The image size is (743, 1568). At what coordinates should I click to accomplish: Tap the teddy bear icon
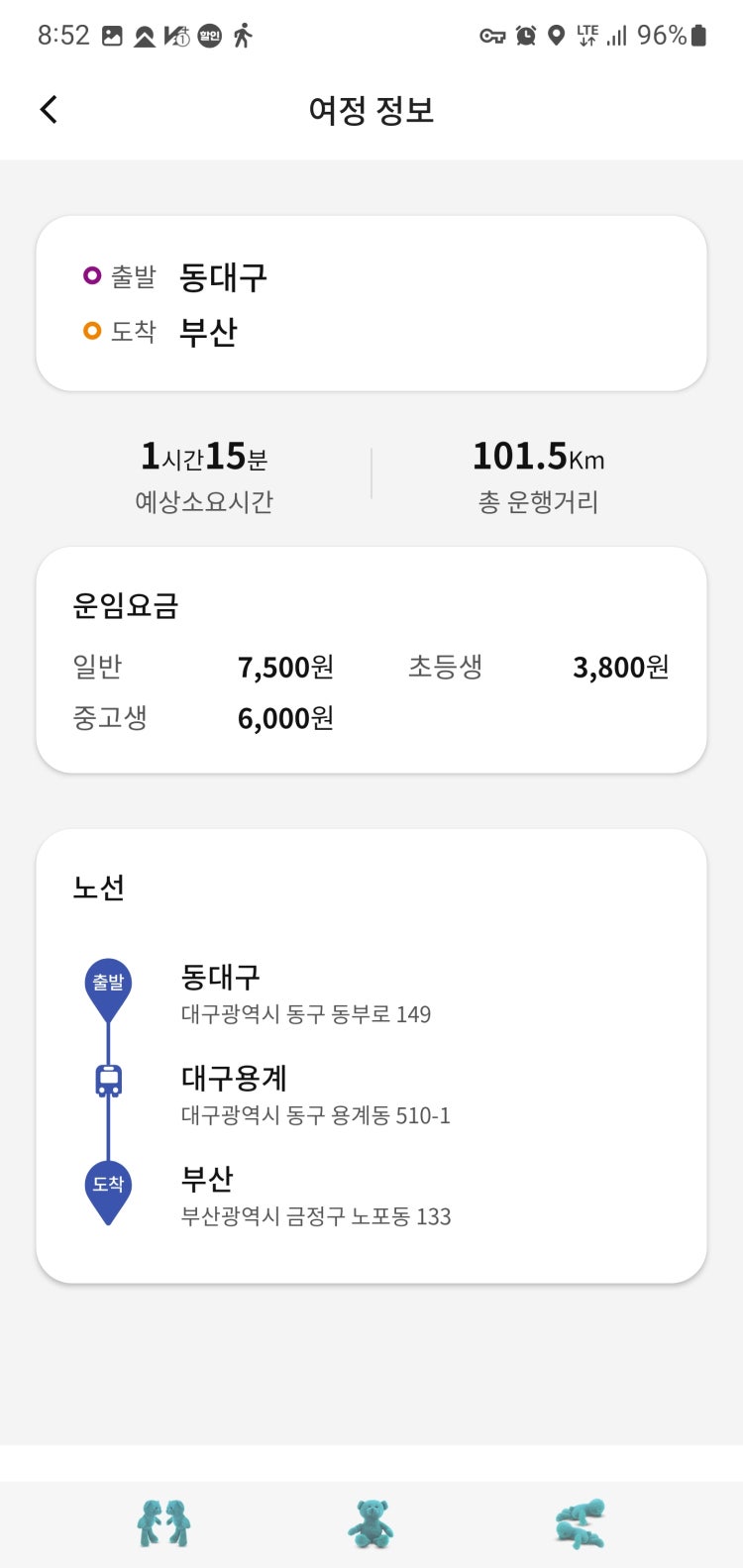(x=371, y=1522)
